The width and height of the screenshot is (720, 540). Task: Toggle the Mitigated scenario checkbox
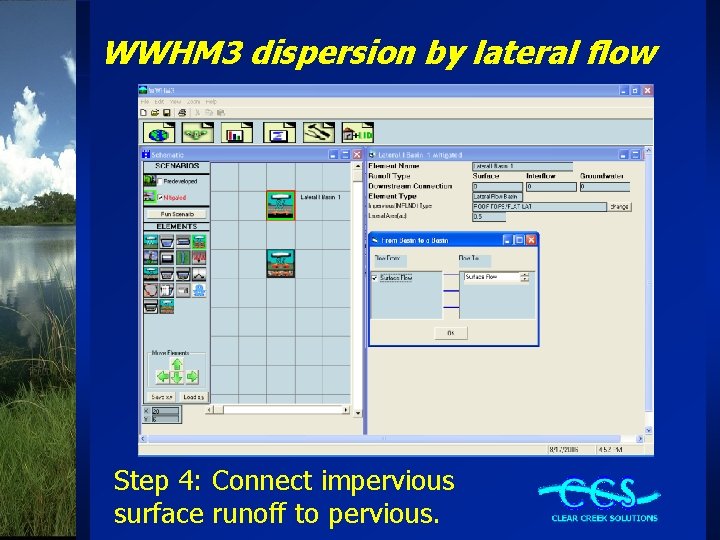click(x=160, y=197)
